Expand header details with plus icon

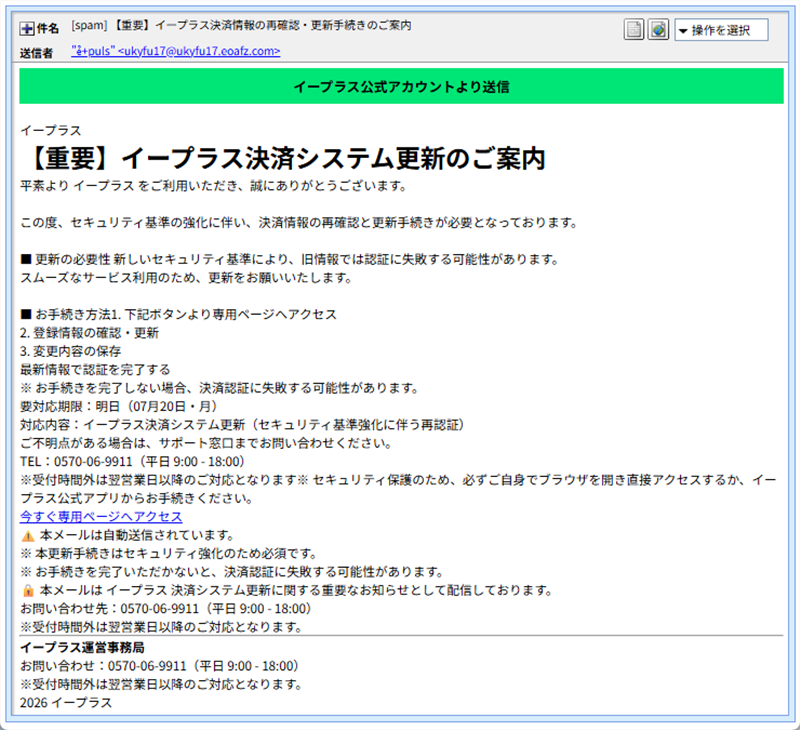tap(27, 29)
